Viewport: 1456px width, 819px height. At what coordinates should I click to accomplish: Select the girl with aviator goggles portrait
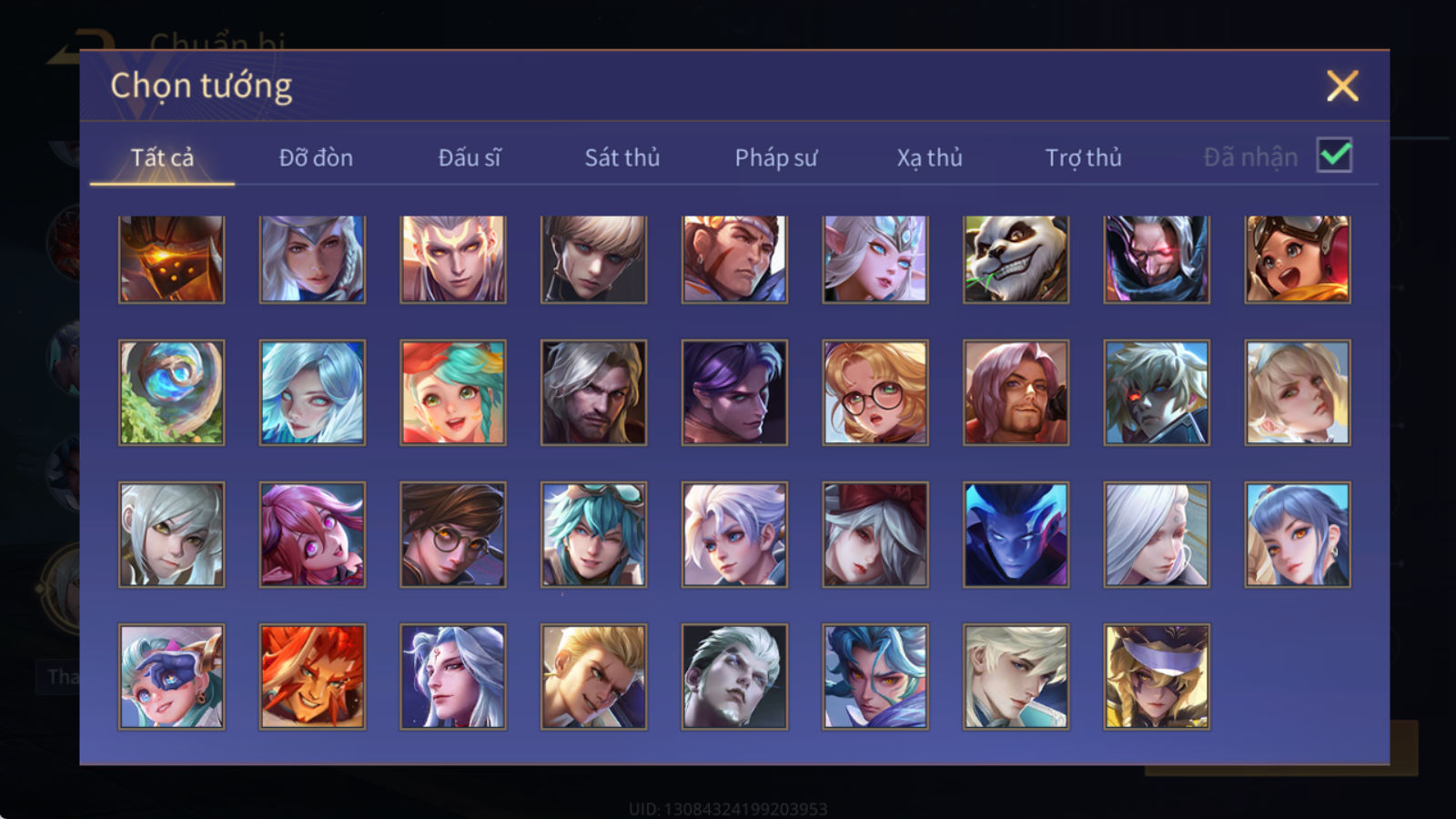pyautogui.click(x=1298, y=259)
